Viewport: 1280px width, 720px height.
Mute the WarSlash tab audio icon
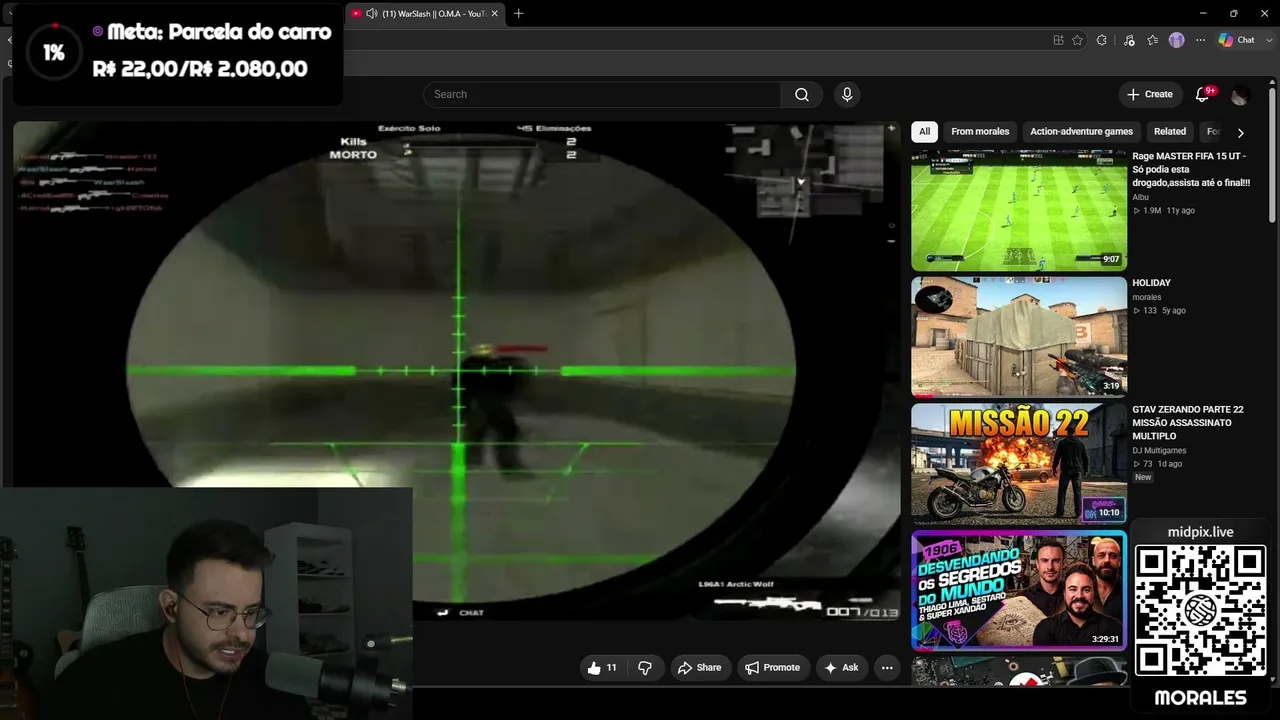click(x=372, y=13)
